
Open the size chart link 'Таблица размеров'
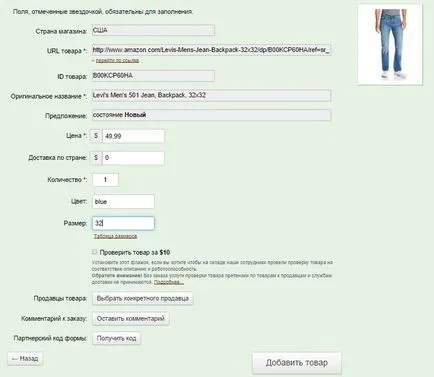[x=115, y=236]
